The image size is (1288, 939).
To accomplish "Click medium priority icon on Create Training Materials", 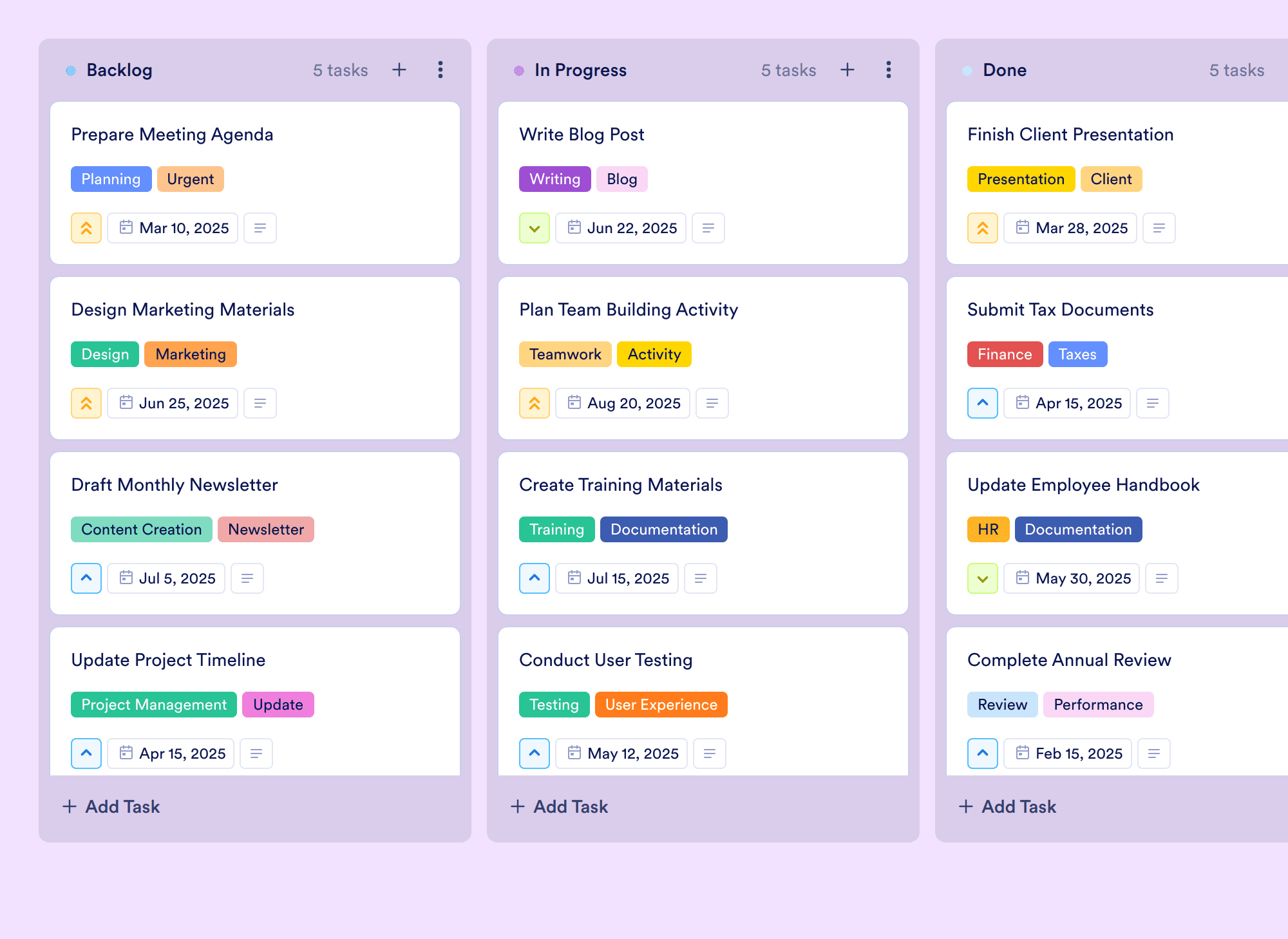I will 535,578.
